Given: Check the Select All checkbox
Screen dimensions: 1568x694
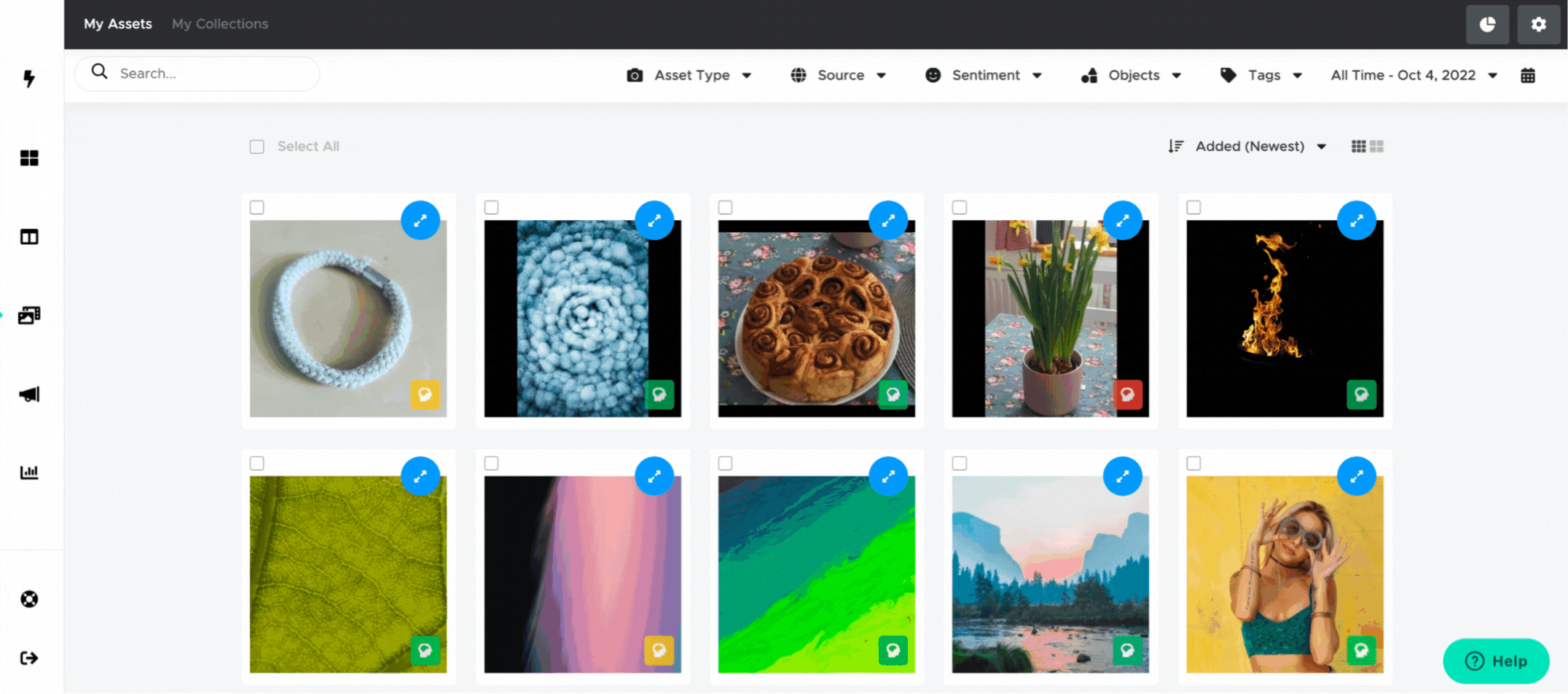Looking at the screenshot, I should (257, 147).
